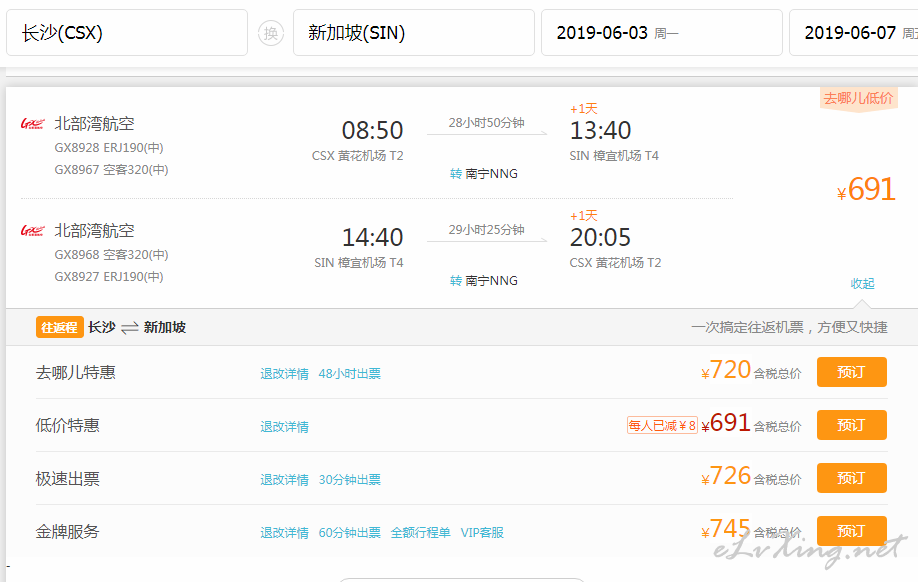Click the 48小时出票 link

[350, 374]
